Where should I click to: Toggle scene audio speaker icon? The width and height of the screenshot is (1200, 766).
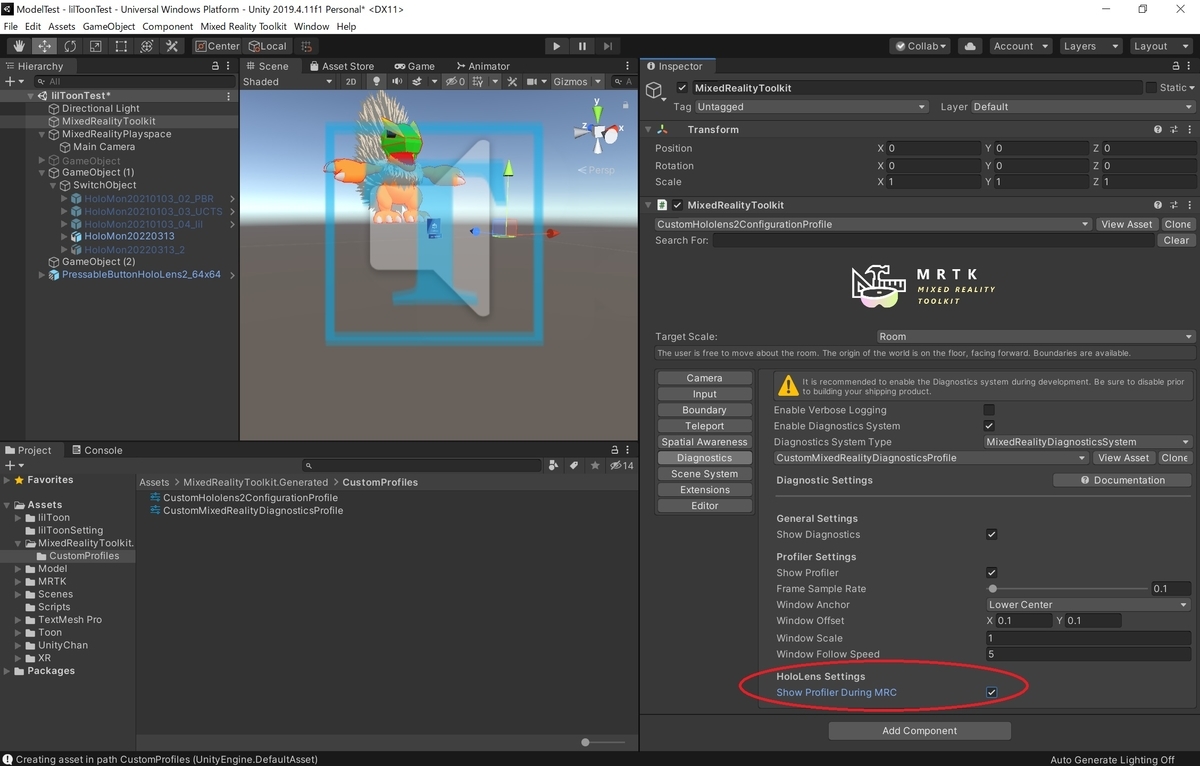397,82
